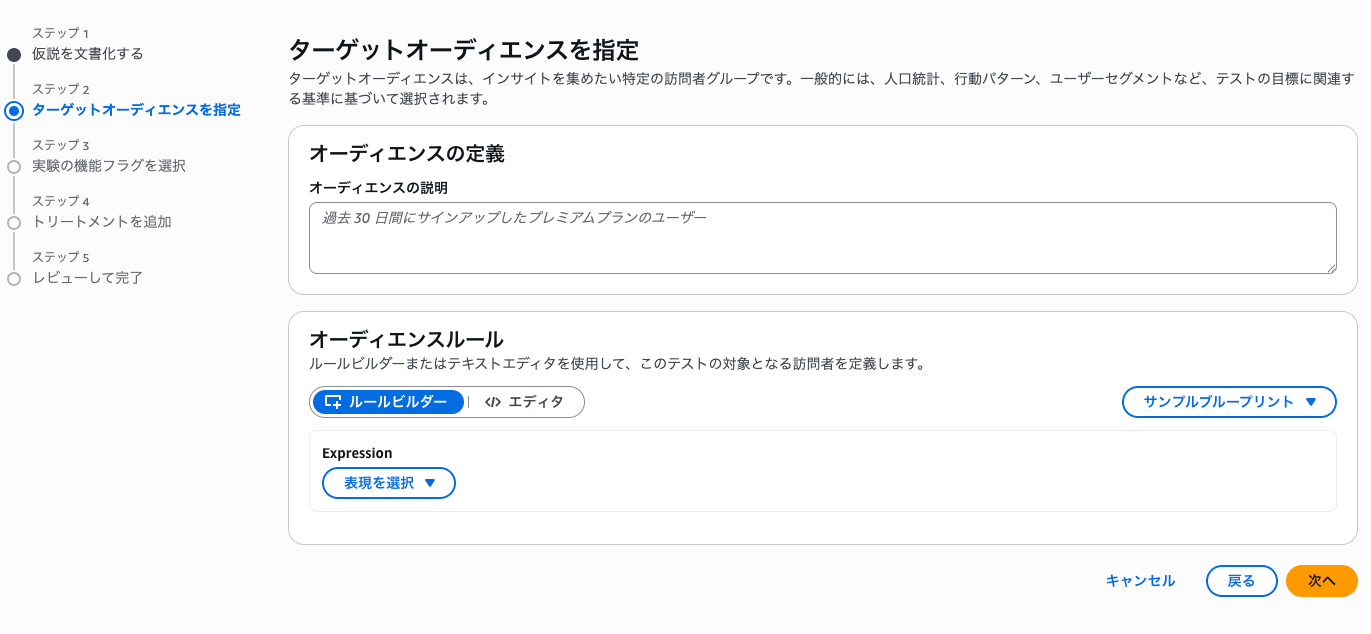
Task: Click the step 4 circle indicator
Action: pos(14,223)
